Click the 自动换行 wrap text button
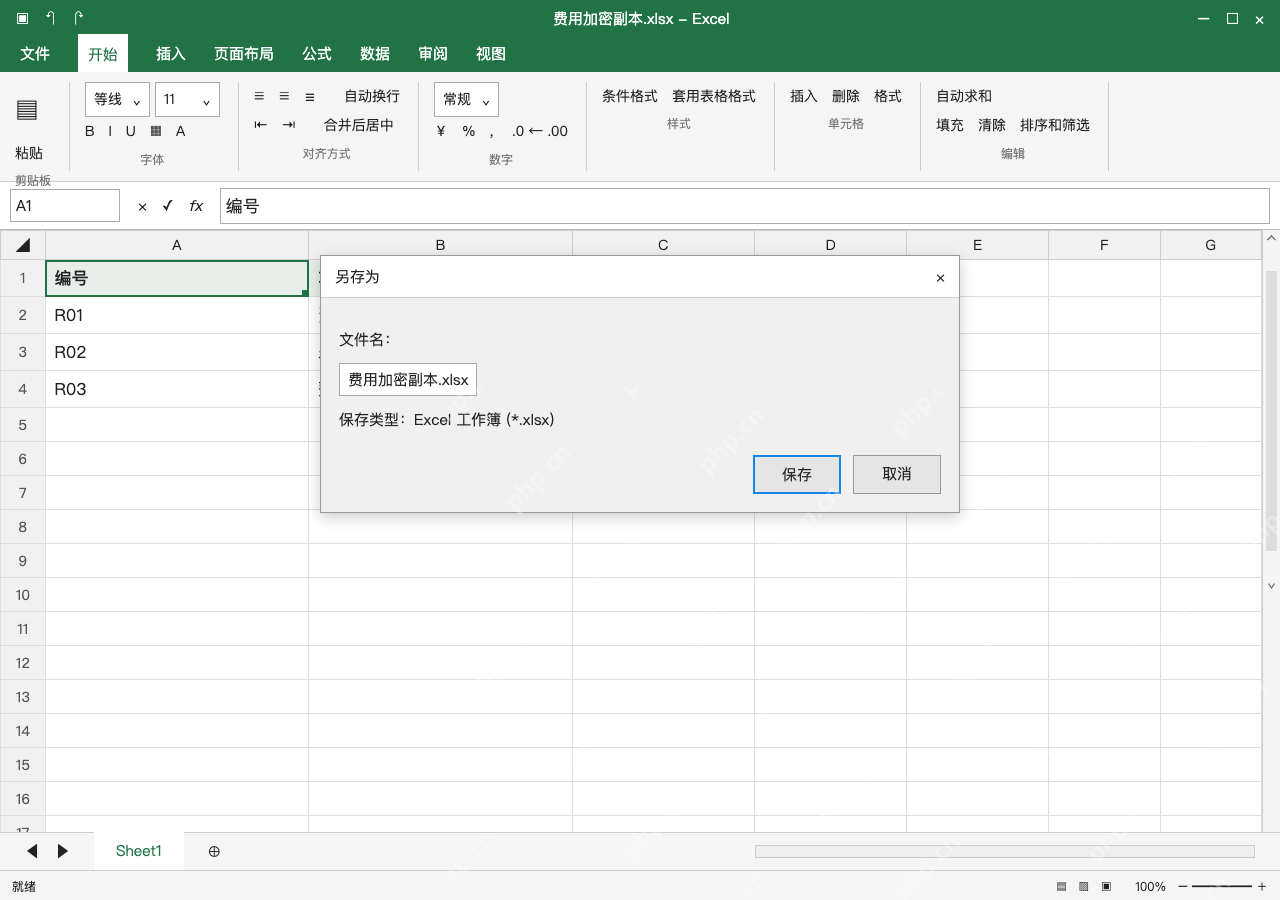Image resolution: width=1280 pixels, height=900 pixels. 372,96
